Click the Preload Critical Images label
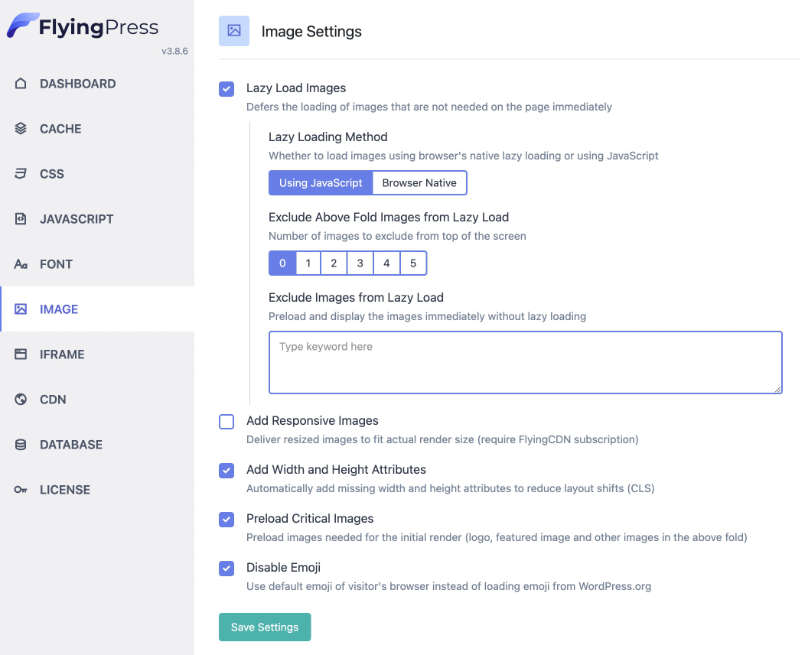The image size is (800, 655). pos(310,518)
